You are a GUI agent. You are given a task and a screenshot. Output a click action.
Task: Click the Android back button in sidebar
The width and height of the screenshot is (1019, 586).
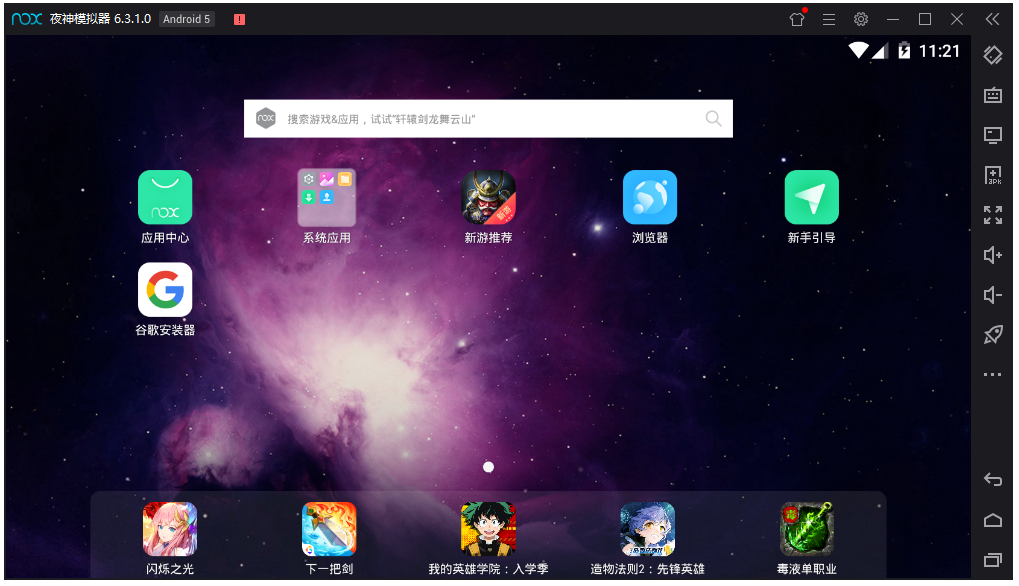992,479
